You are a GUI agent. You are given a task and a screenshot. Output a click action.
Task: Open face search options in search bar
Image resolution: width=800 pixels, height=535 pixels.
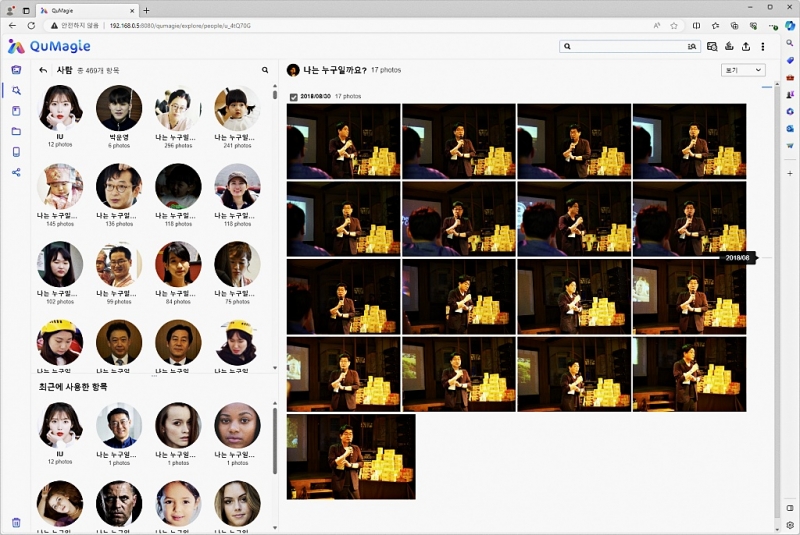[x=691, y=46]
